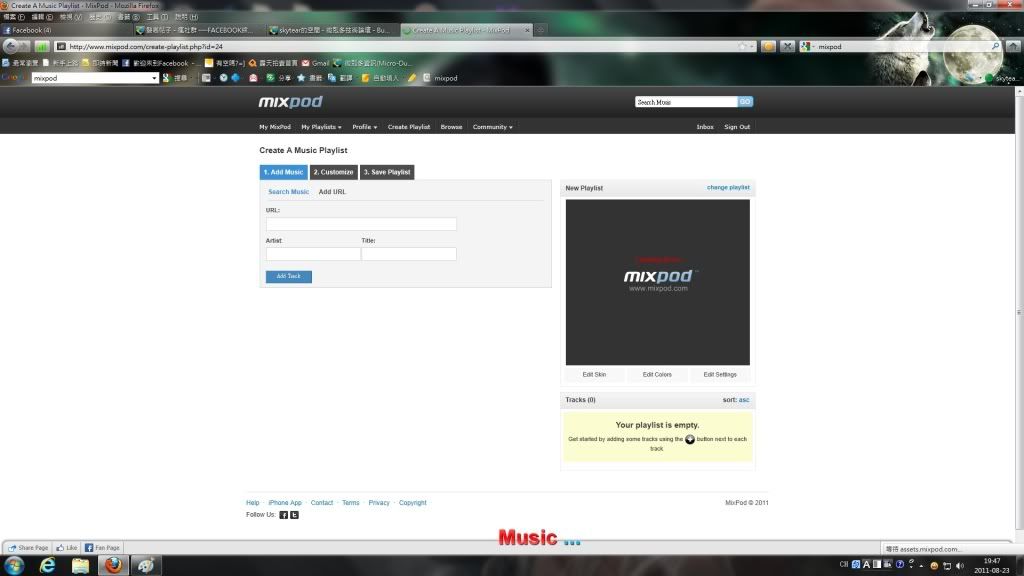Click the Twitter icon next to Follow Us
1024x576 pixels.
[x=295, y=515]
